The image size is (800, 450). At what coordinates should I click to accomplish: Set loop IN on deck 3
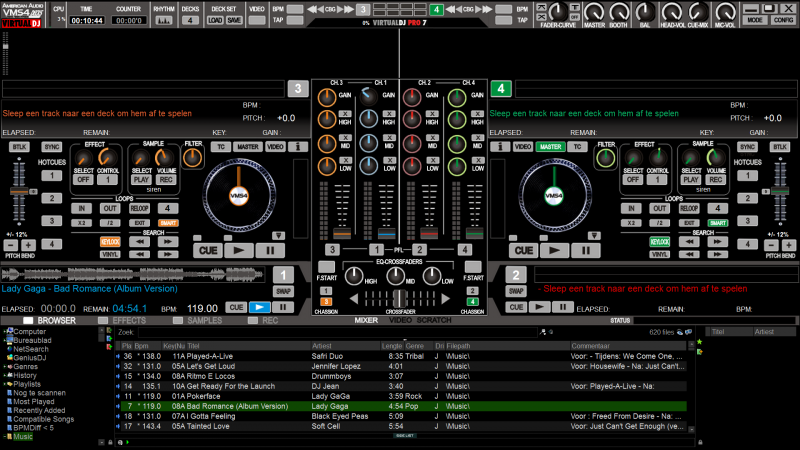(81, 208)
